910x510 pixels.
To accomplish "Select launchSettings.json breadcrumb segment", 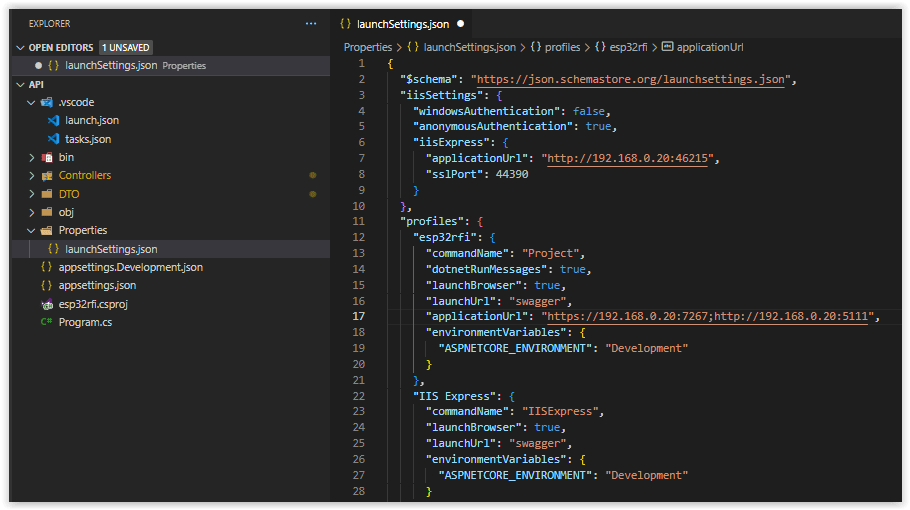I will pyautogui.click(x=469, y=47).
